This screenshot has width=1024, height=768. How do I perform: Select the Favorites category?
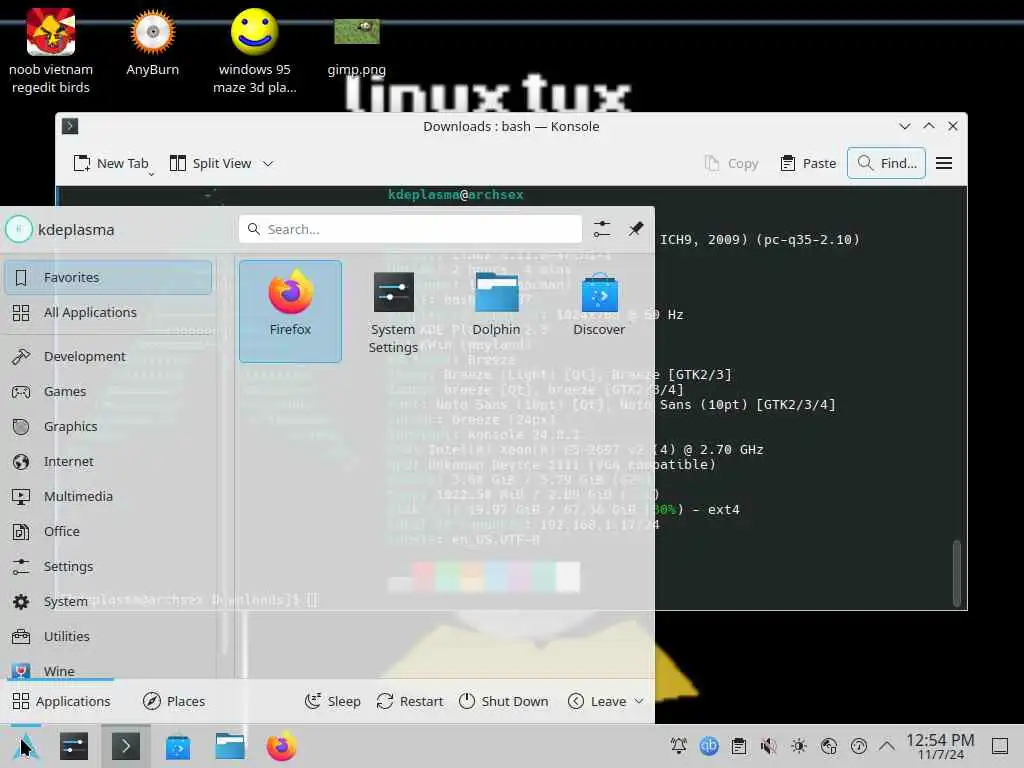108,278
